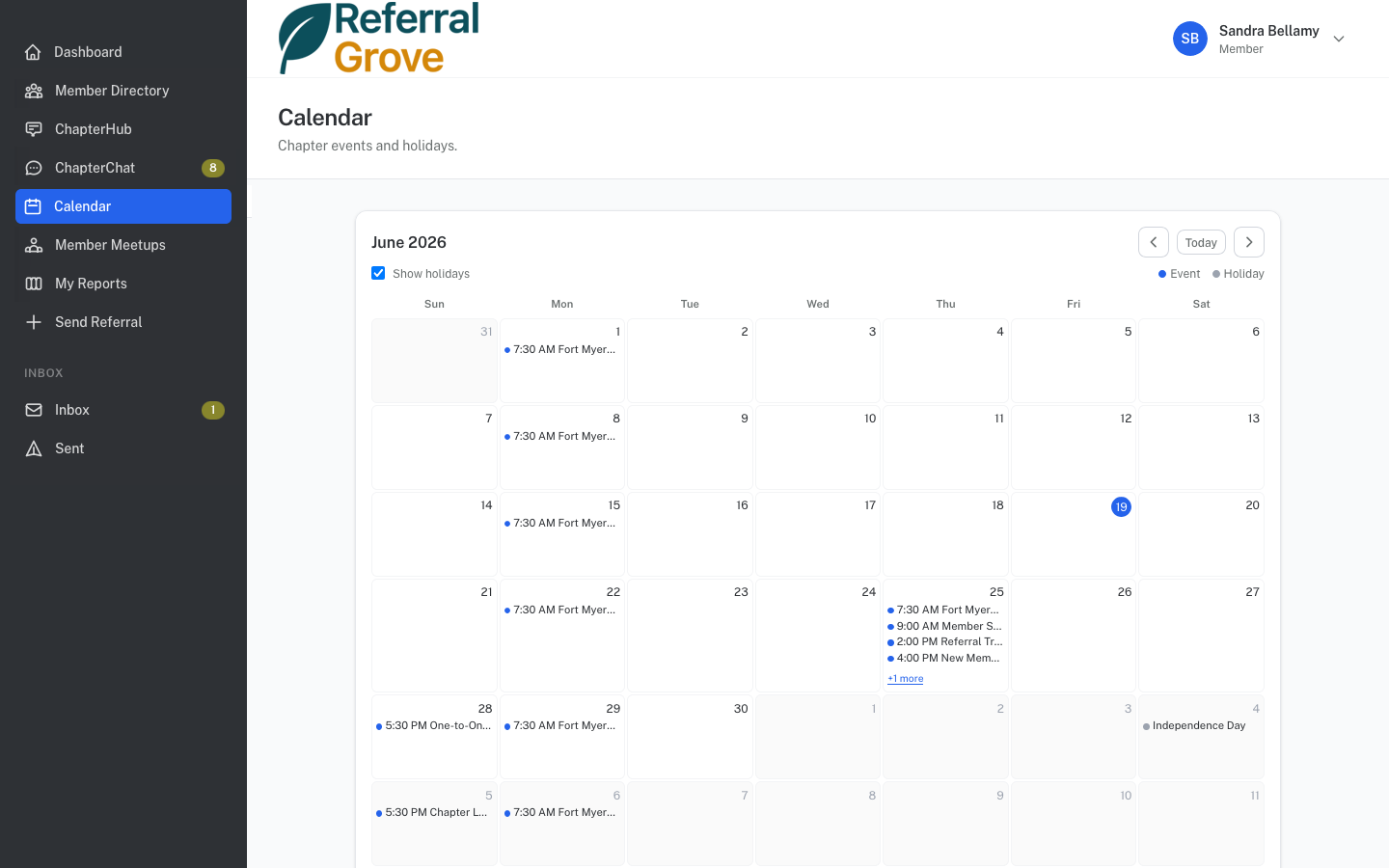This screenshot has height=868, width=1389.
Task: Open Member Meetups page
Action: click(x=123, y=245)
